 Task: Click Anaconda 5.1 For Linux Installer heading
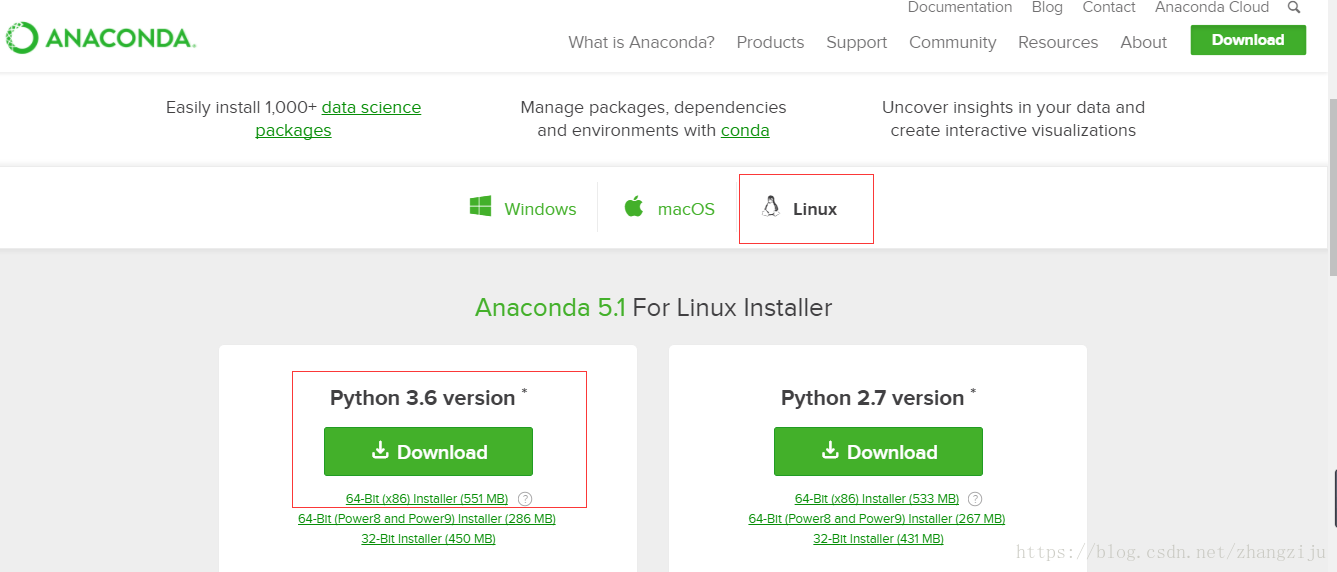(653, 307)
